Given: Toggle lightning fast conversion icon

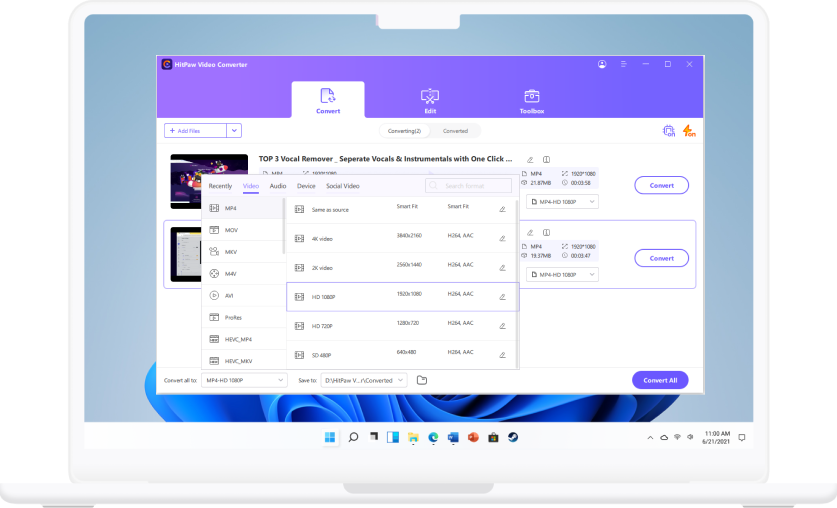Looking at the screenshot, I should tap(689, 131).
